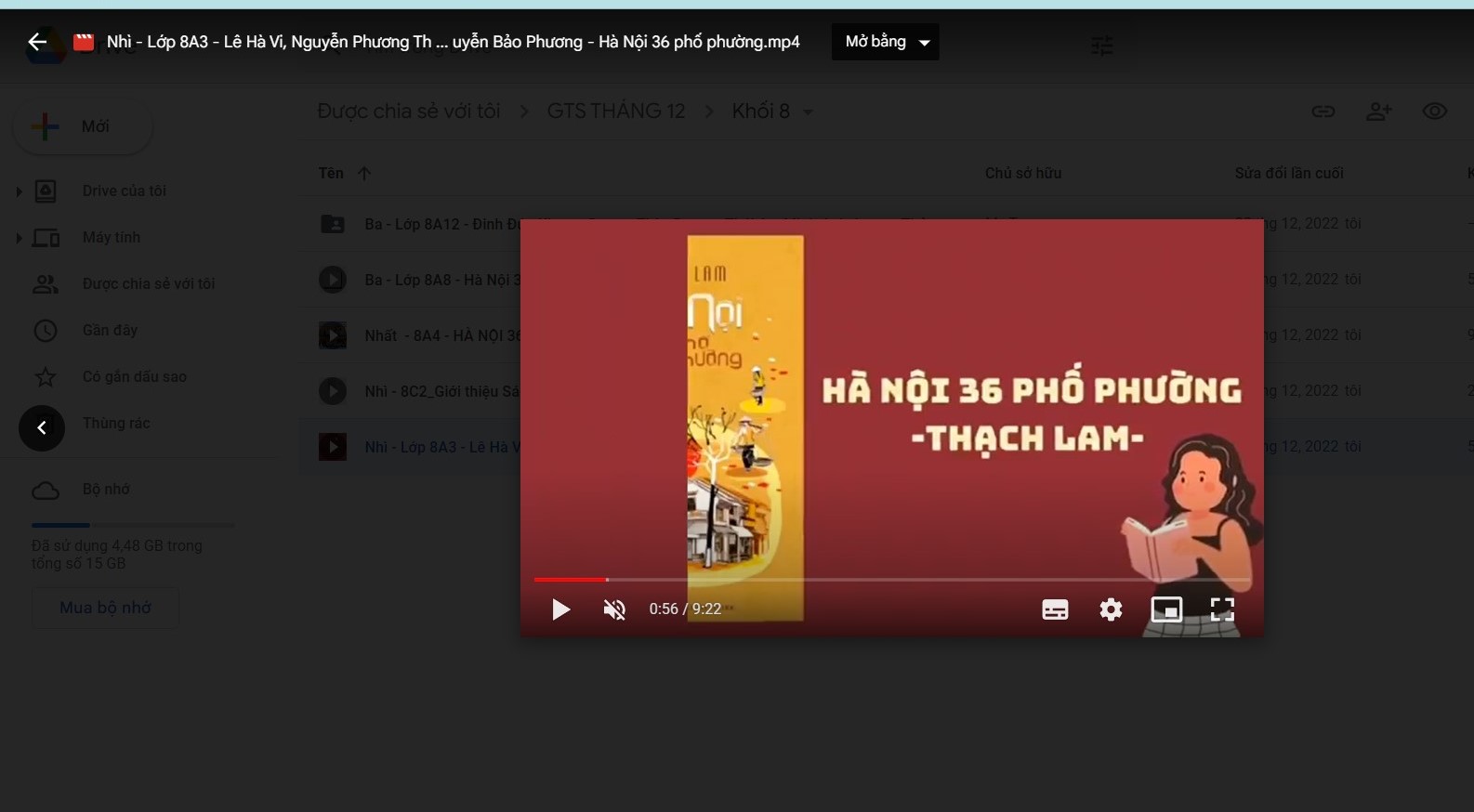Switch to miniplayer mode
This screenshot has width=1474, height=812.
[1166, 609]
